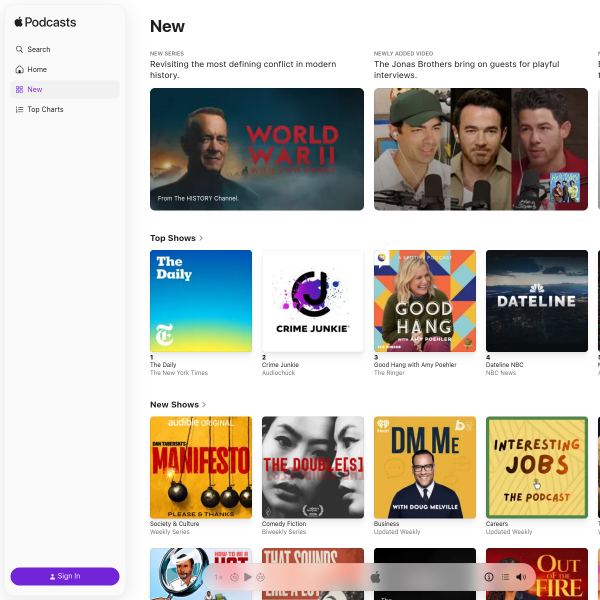This screenshot has width=600, height=600.
Task: Click the 'New Shows' heading
Action: click(x=174, y=404)
